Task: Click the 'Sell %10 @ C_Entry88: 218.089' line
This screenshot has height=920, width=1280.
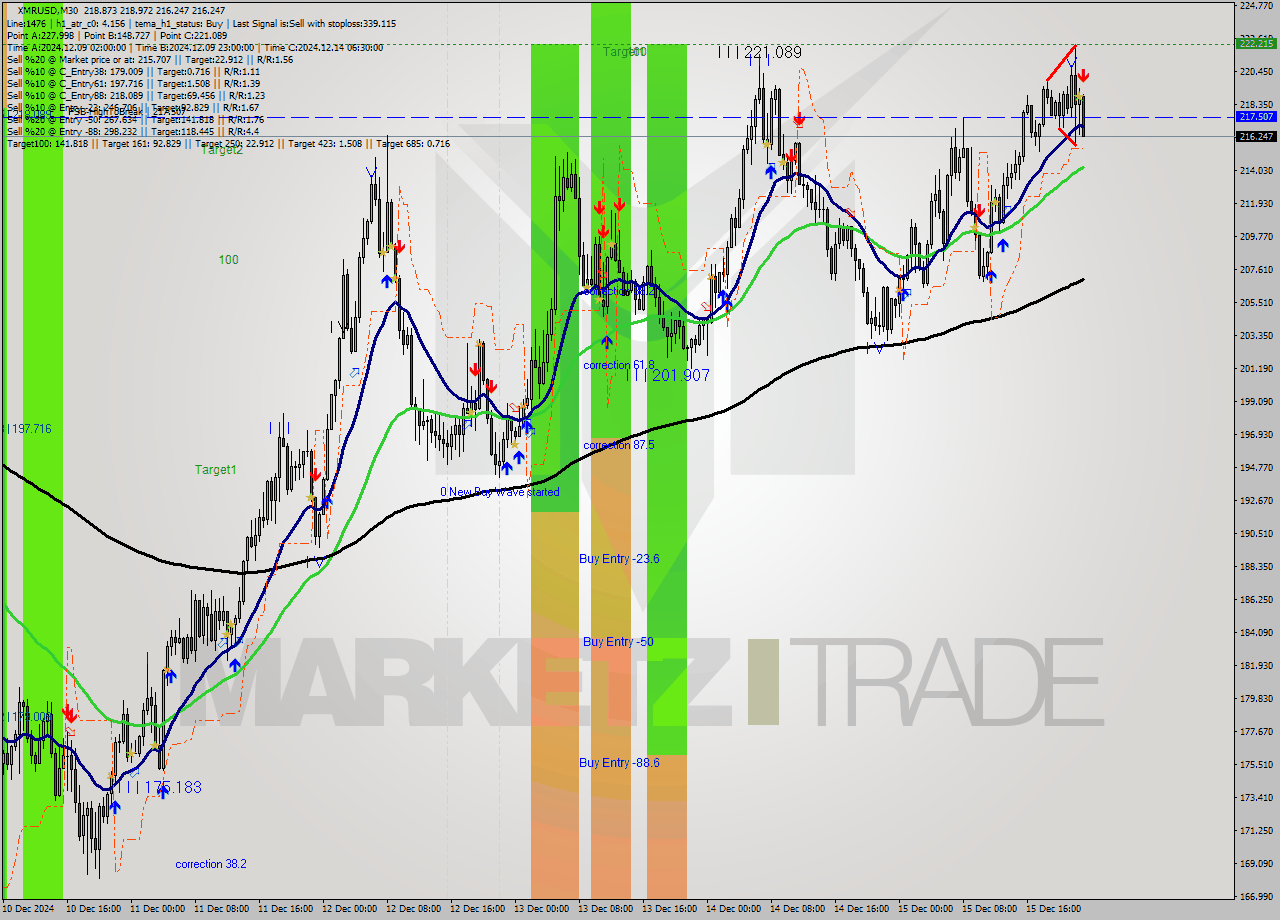Action: point(136,95)
